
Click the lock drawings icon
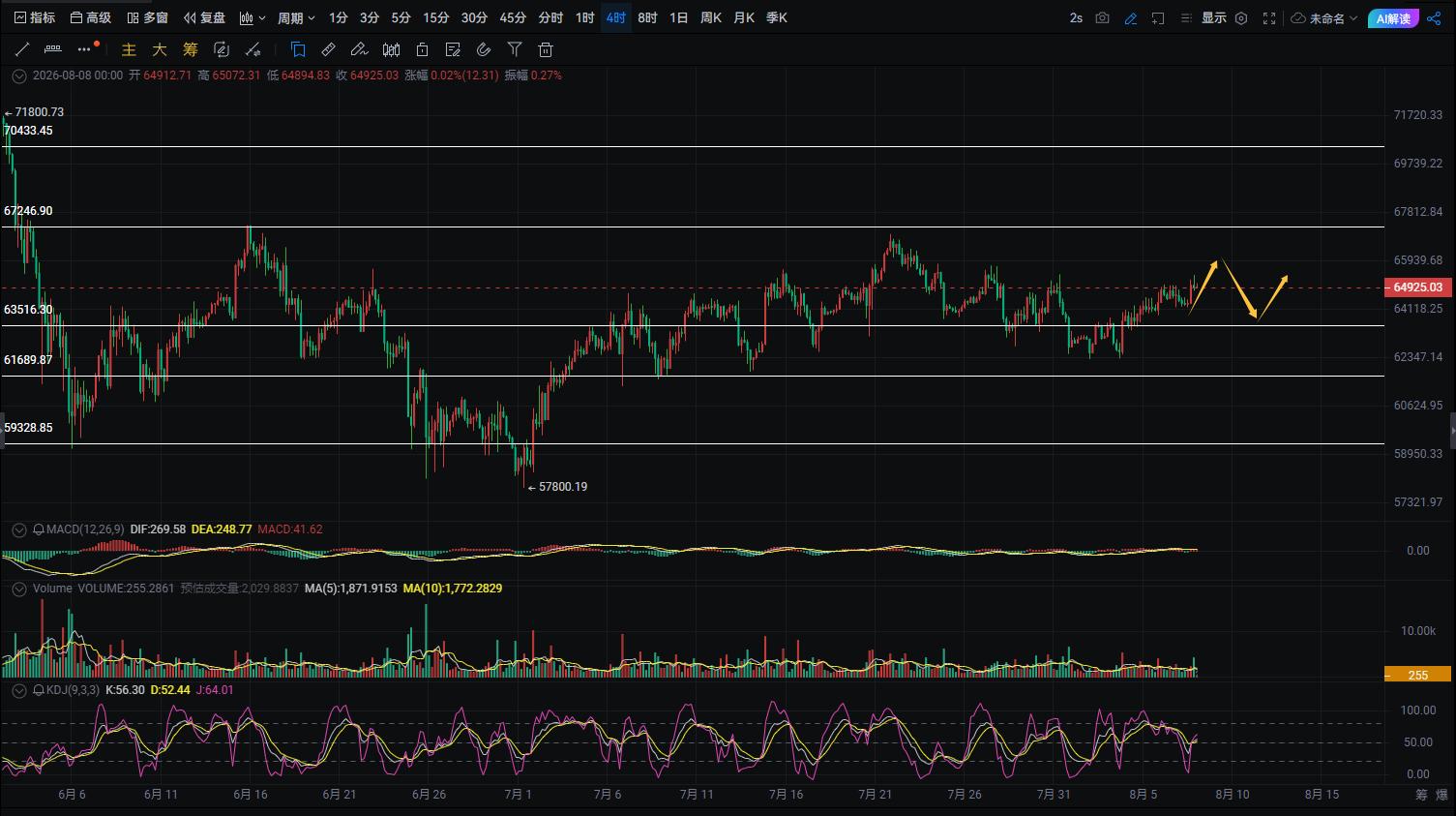tap(422, 49)
